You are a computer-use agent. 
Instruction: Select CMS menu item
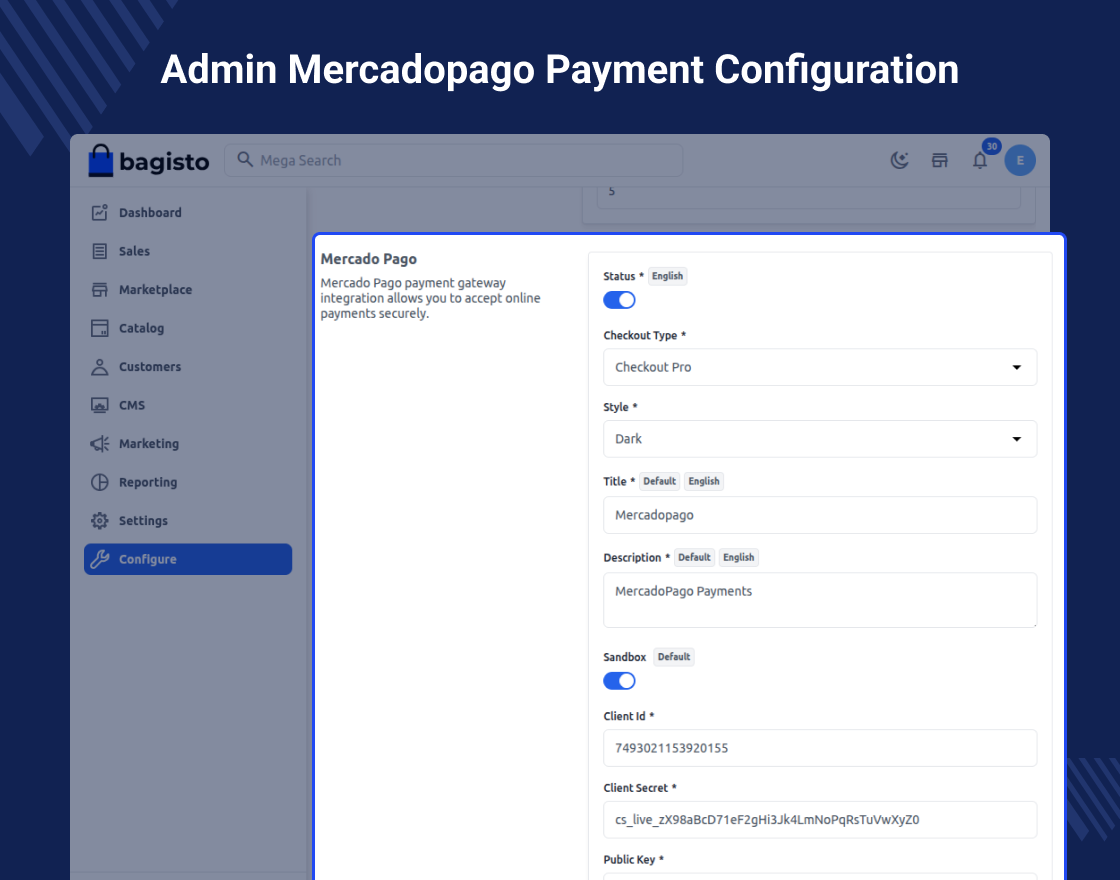[188, 405]
